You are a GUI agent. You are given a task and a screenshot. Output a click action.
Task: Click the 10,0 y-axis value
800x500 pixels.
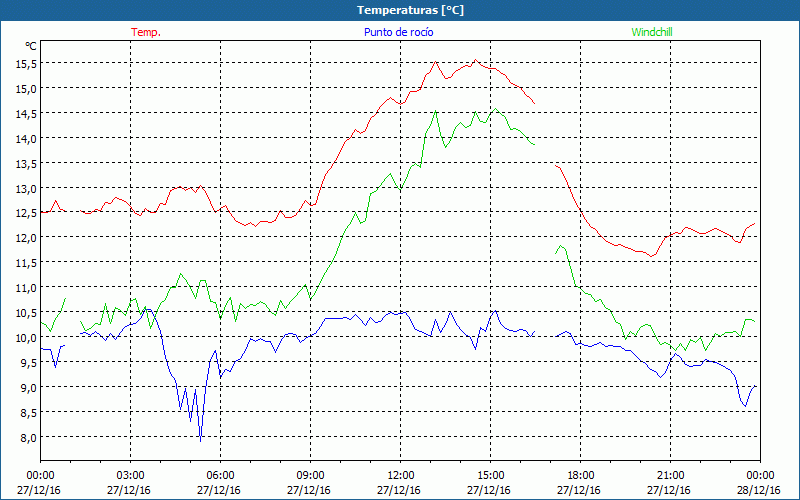tap(27, 337)
